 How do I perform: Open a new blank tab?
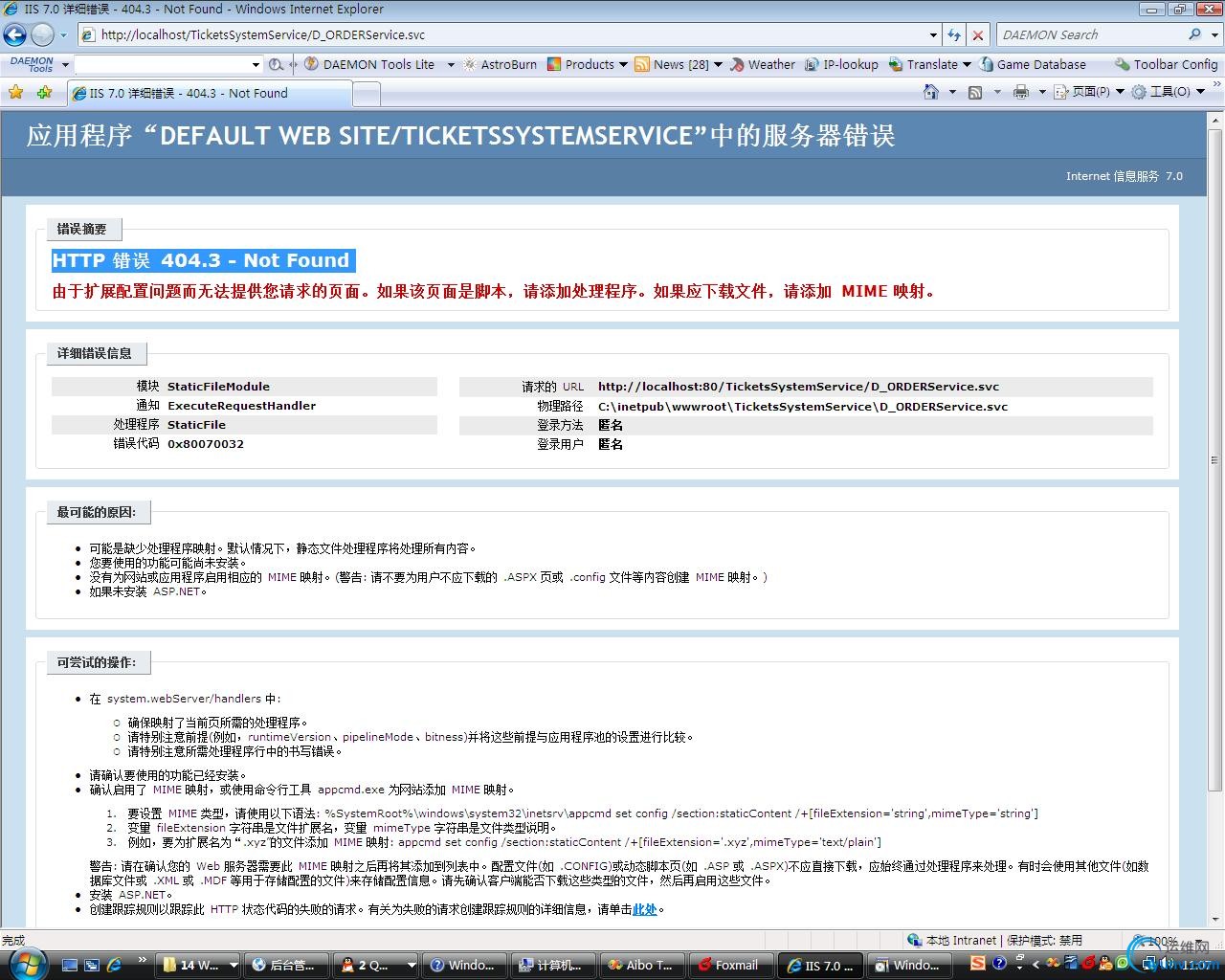(x=367, y=94)
